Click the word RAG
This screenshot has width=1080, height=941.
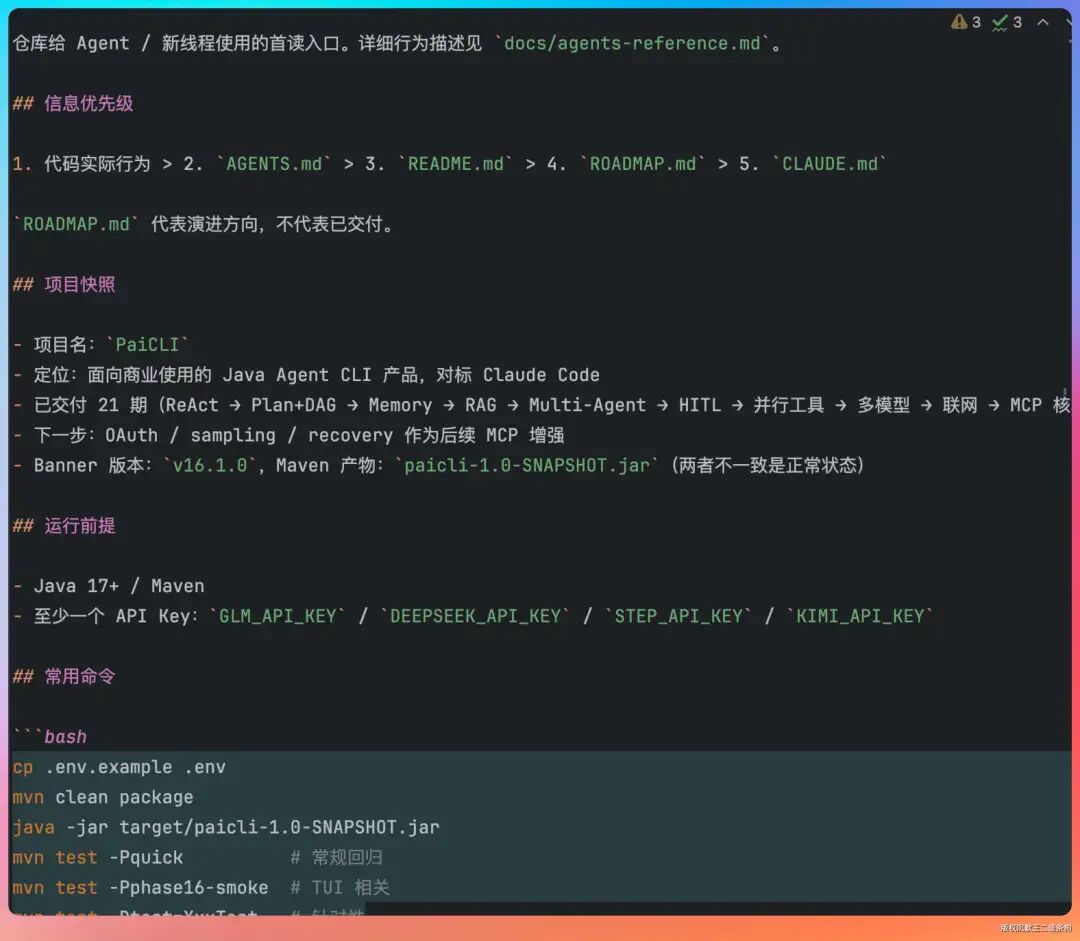pos(480,405)
